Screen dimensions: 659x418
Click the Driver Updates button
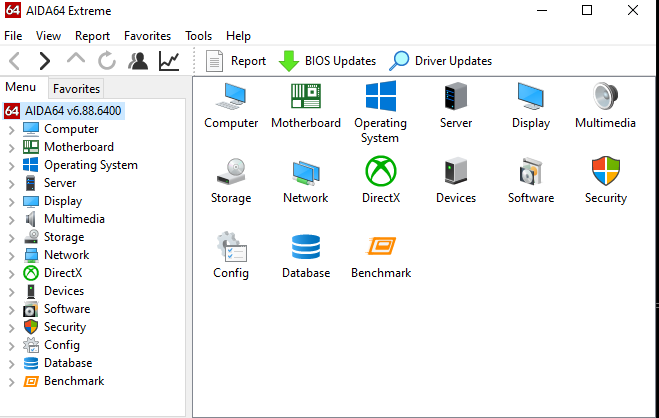[x=440, y=61]
